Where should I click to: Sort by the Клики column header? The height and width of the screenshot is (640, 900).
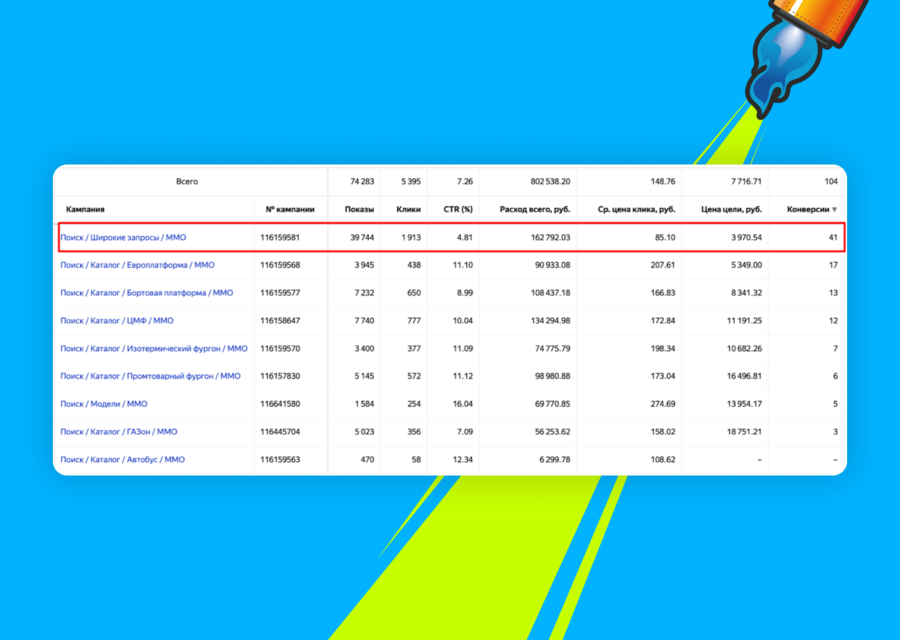[409, 210]
